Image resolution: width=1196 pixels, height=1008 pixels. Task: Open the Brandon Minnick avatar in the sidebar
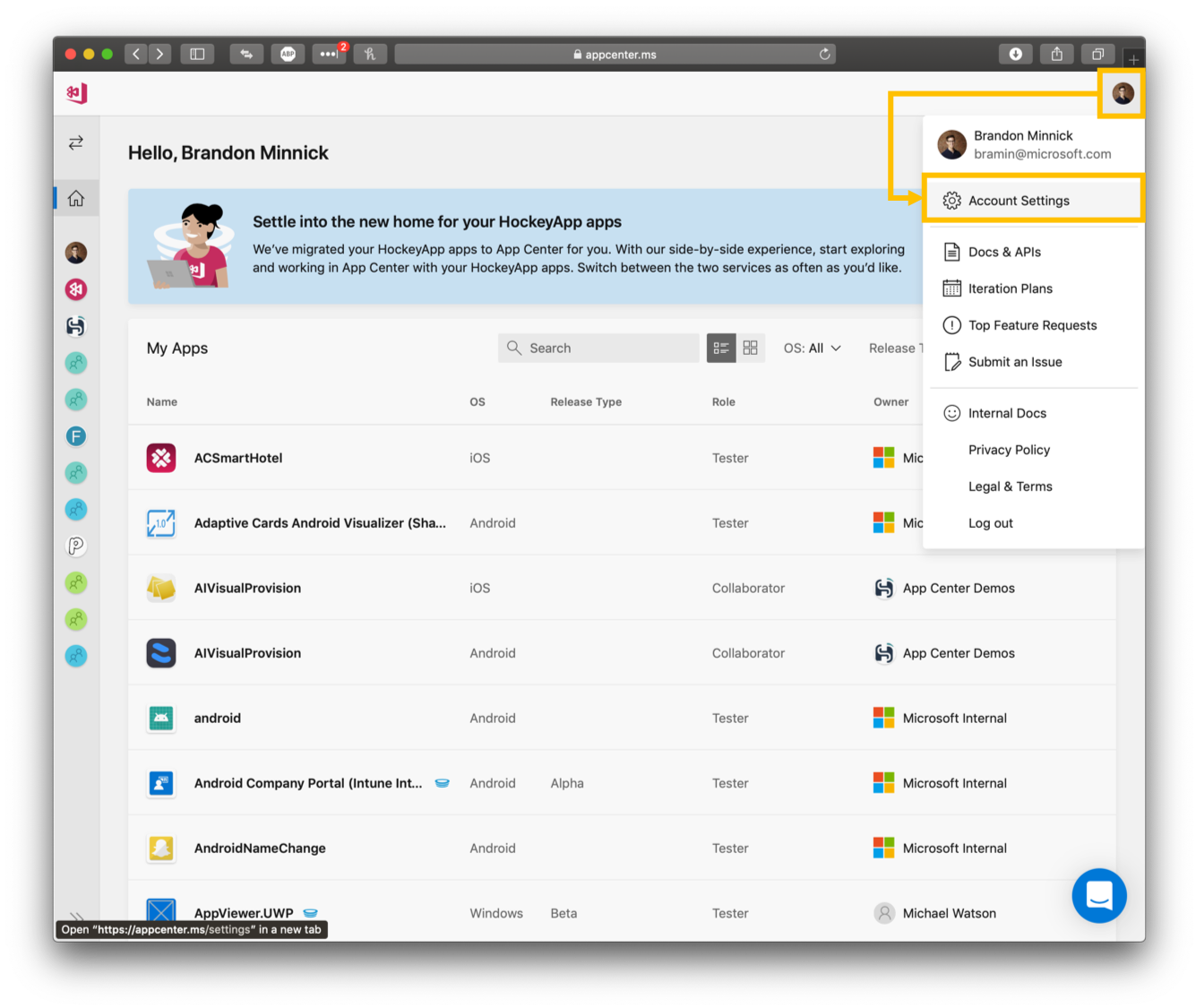pyautogui.click(x=76, y=253)
